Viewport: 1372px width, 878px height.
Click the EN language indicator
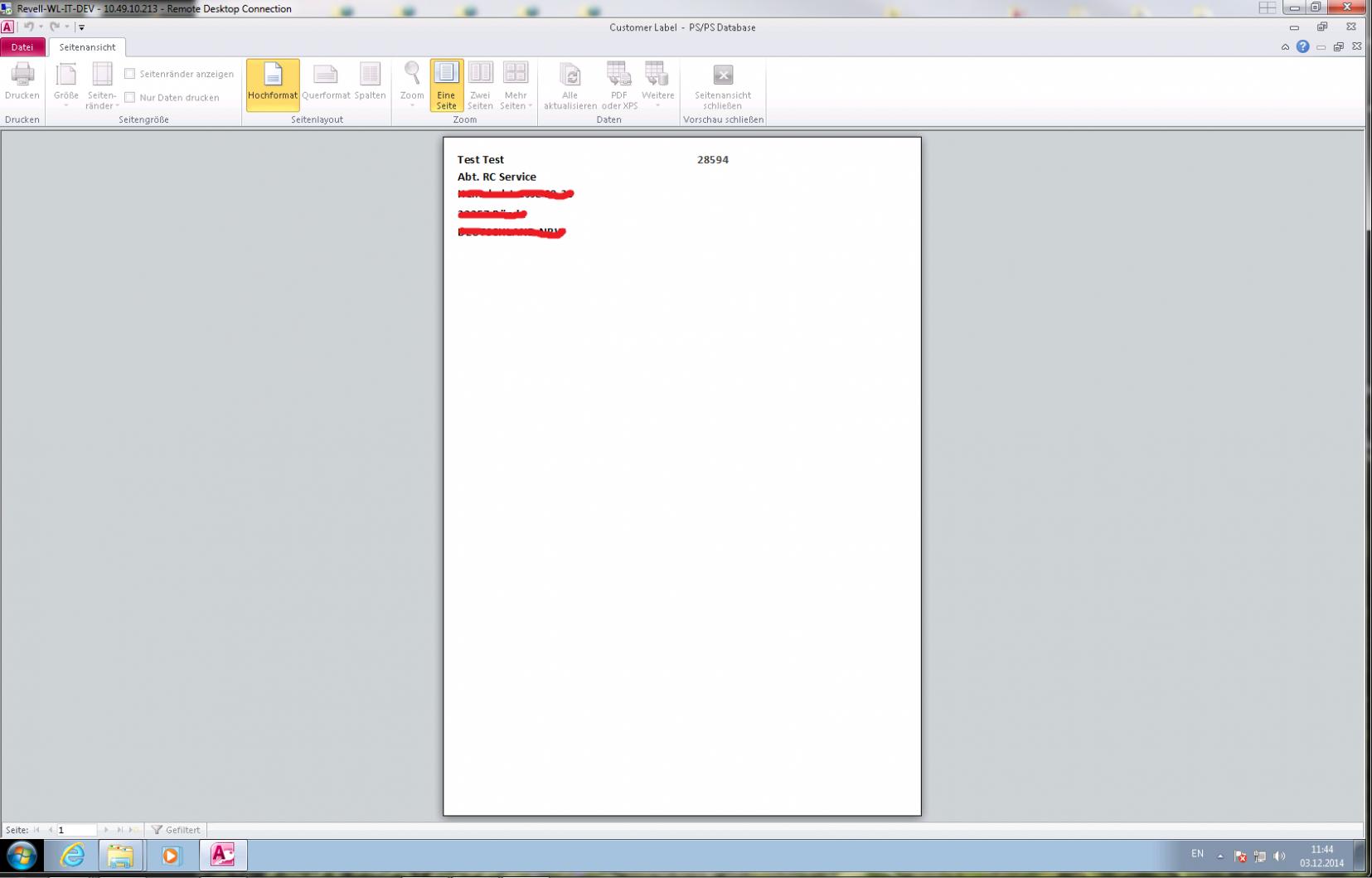(1197, 854)
